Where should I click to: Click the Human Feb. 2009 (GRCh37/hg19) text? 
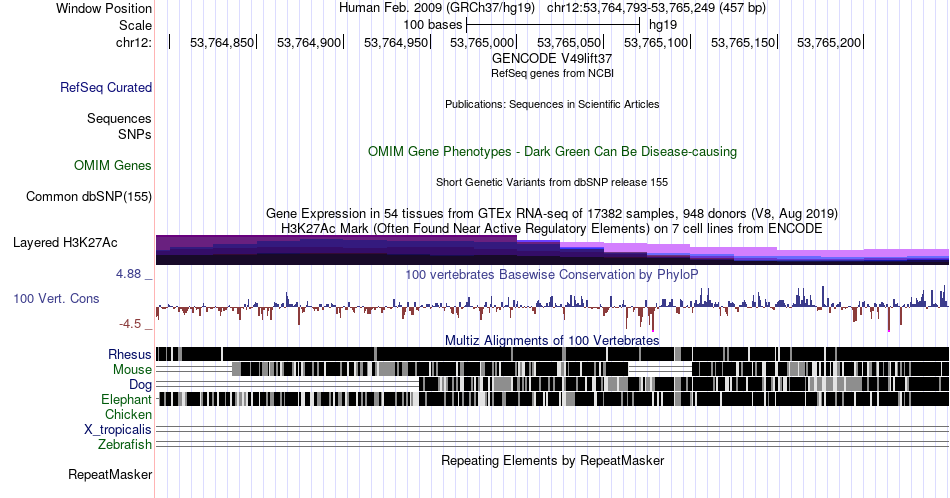click(437, 8)
